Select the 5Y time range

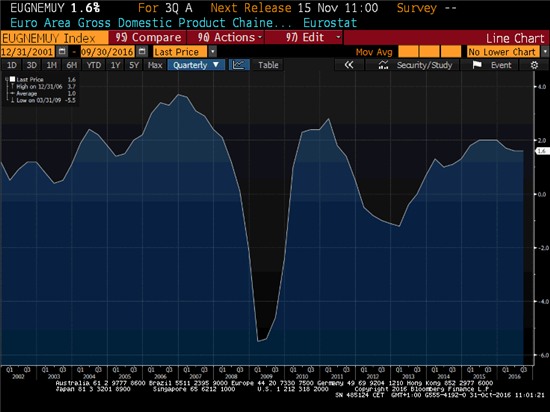tap(134, 65)
